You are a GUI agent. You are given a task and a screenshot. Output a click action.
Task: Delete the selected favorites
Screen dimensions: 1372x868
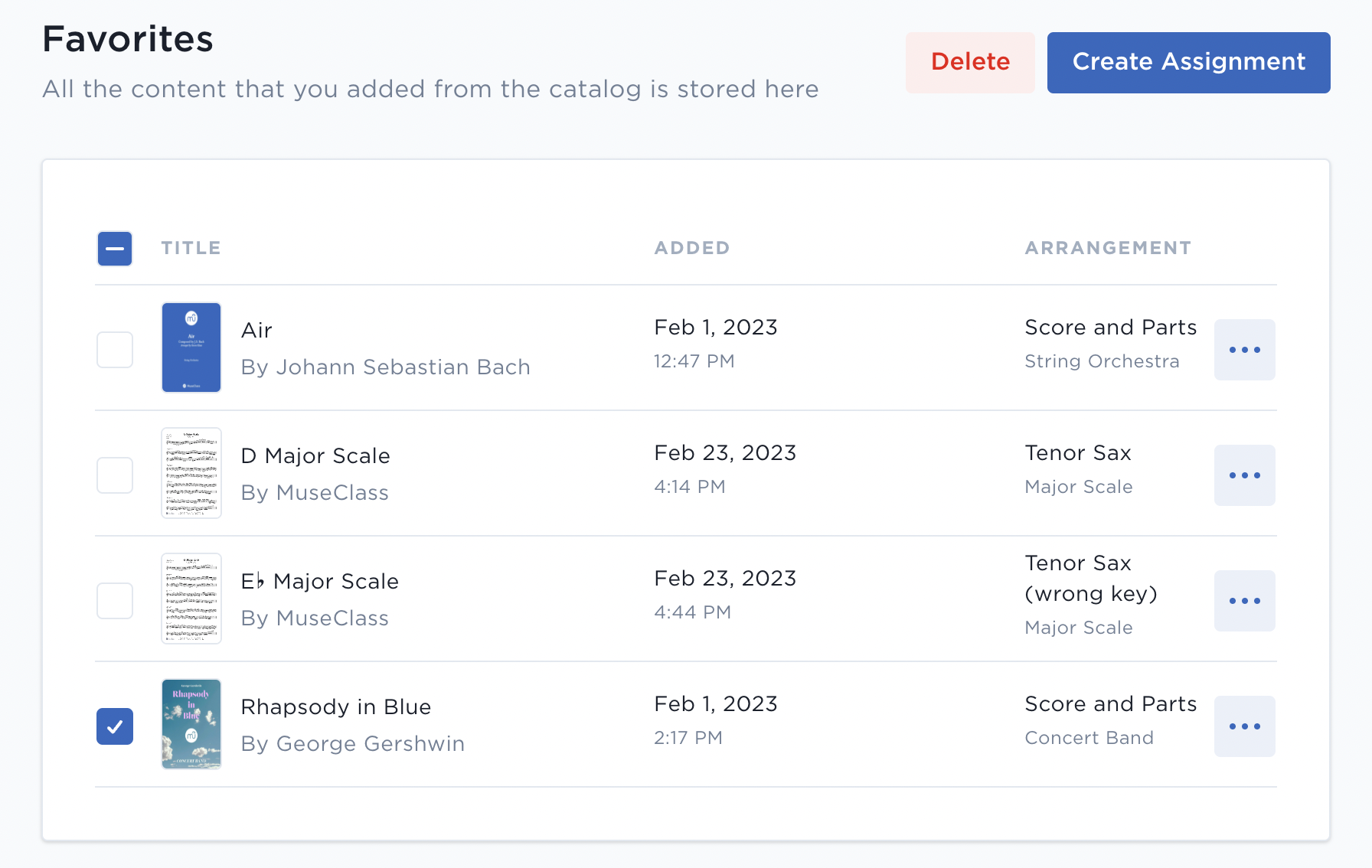click(969, 62)
